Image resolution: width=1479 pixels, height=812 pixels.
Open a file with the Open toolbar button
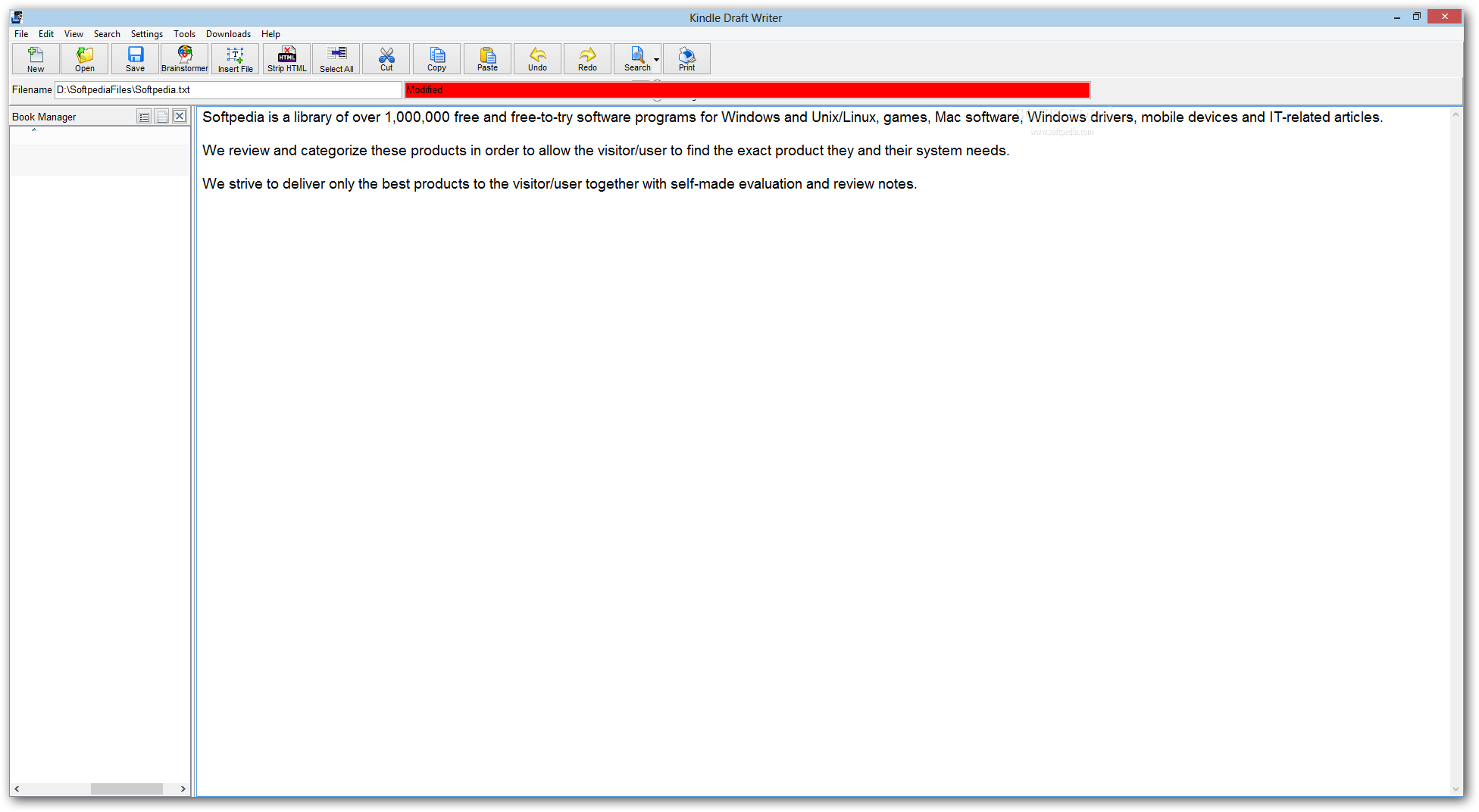(x=85, y=59)
